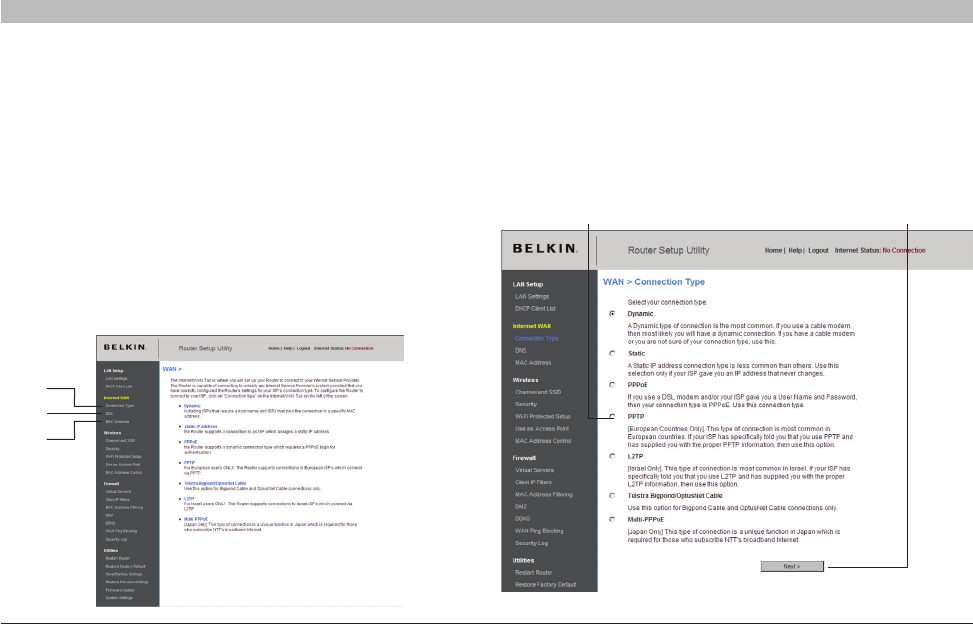
Task: Open Restore Factory Default in Connection Type page sidebar
Action: click(545, 585)
